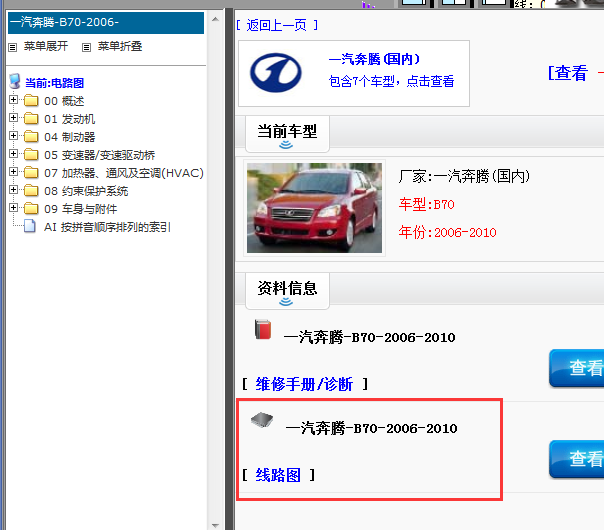Expand the 05 变速器/变速驱动桥 node
Viewport: 604px width, 530px height.
point(13,154)
